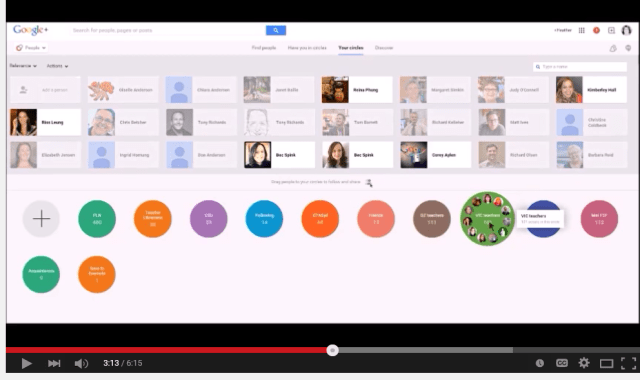Open the People dropdown menu
This screenshot has height=380, width=640.
(31, 48)
